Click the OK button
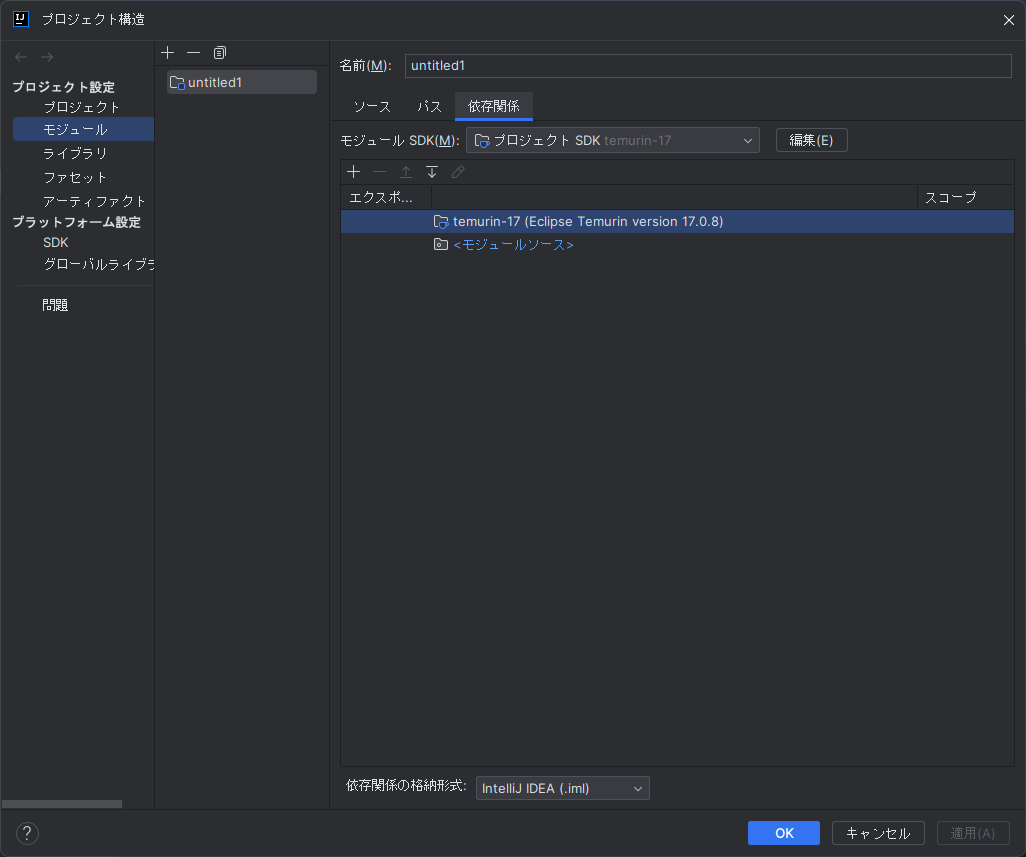Screen dimensions: 1026x857 point(784,833)
